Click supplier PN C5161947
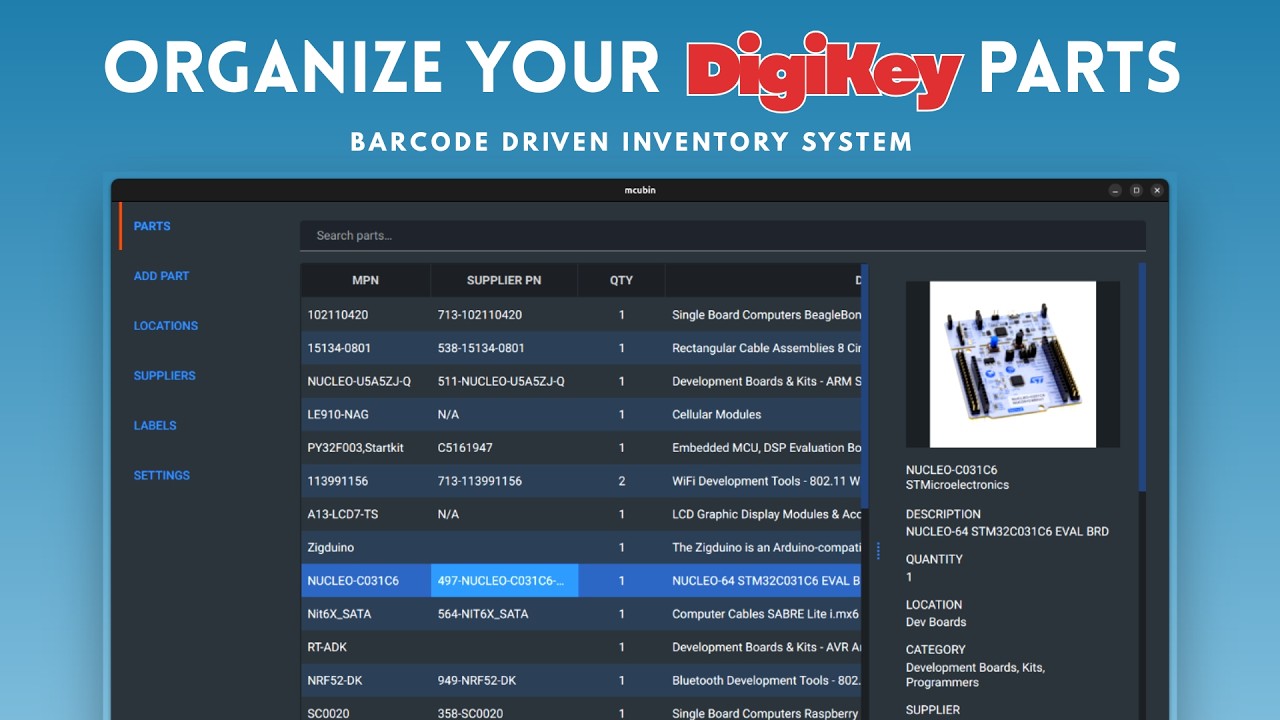1280x720 pixels. (504, 448)
